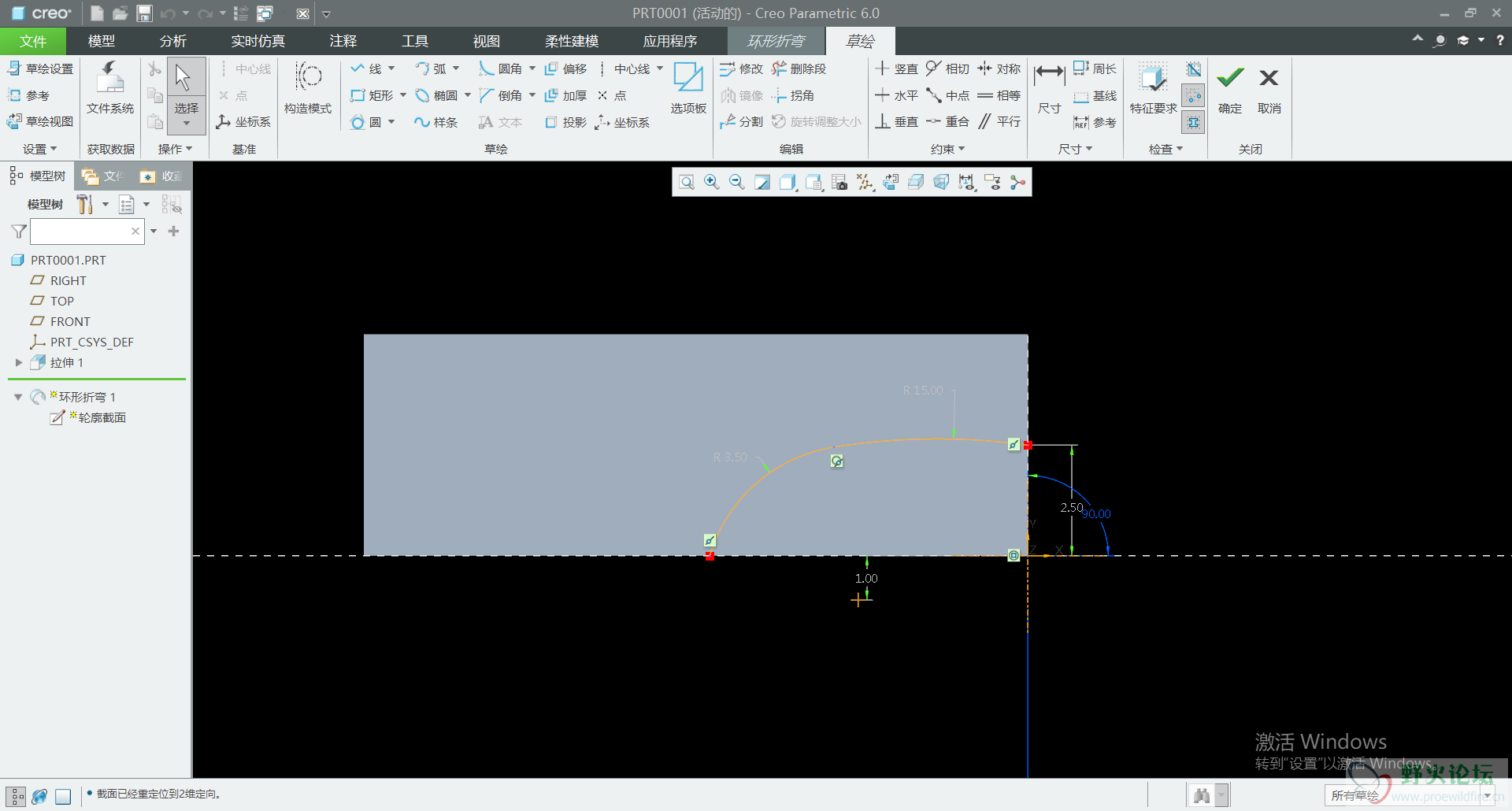
Task: Select the 样条 spline tool
Action: 437,122
